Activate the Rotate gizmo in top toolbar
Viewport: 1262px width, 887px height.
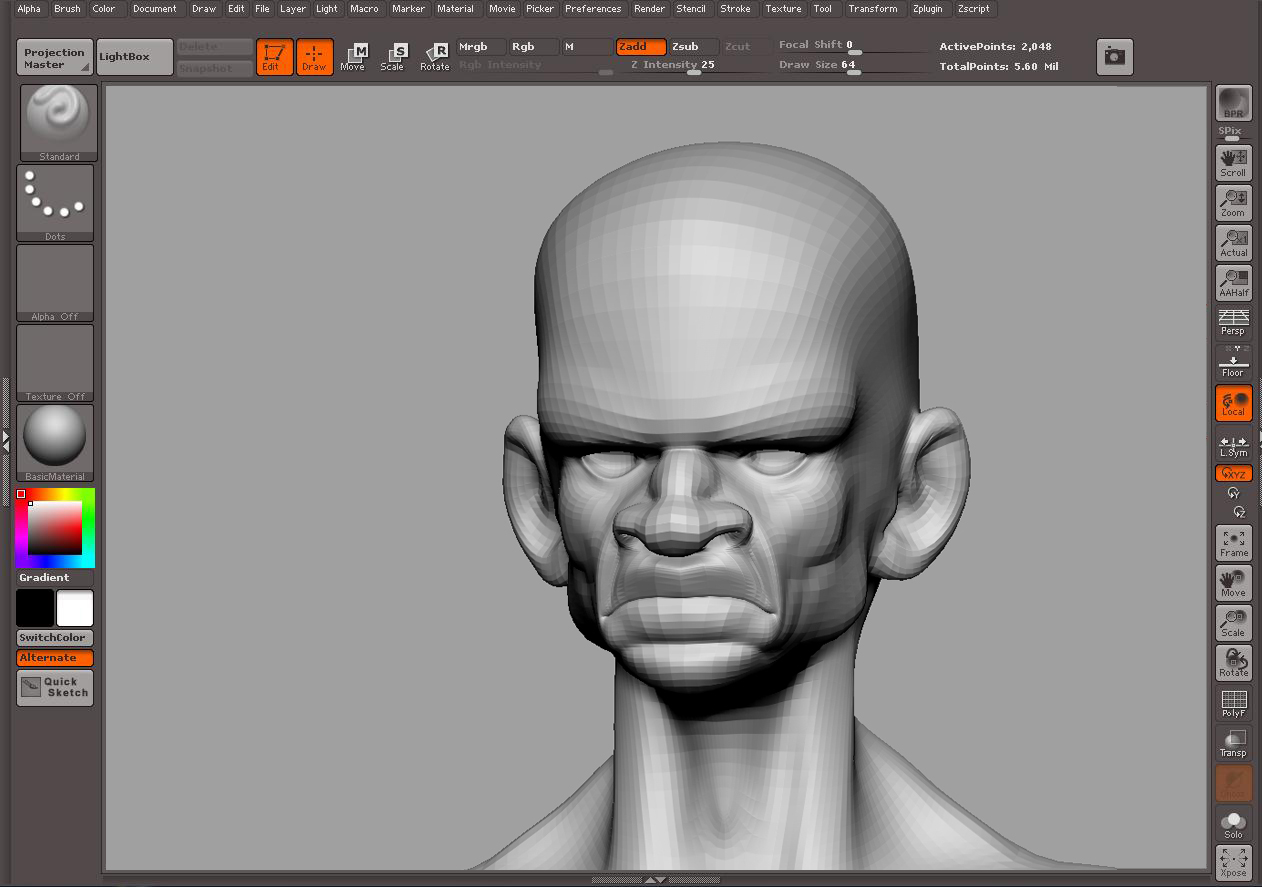(x=435, y=56)
